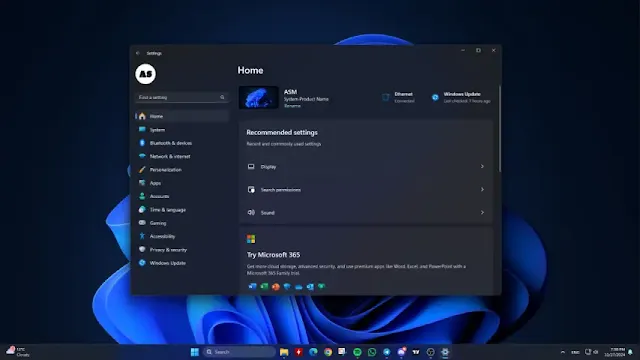Open the taskbar clock and date
Image resolution: width=640 pixels, height=360 pixels.
pos(615,352)
